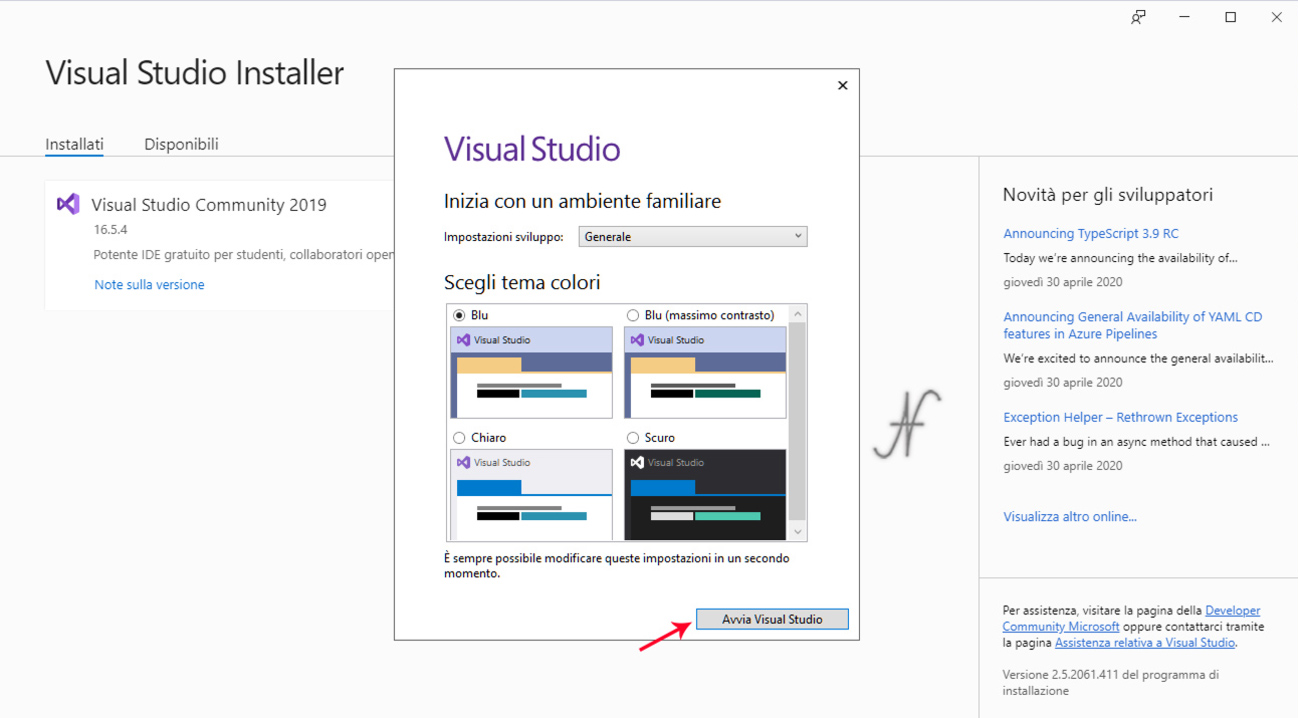The image size is (1298, 718).
Task: Switch to the Disponibili tab
Action: coord(181,144)
